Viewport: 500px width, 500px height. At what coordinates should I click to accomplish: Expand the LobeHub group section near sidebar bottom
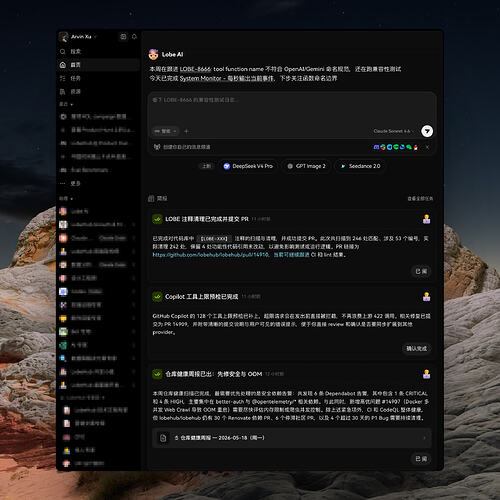[x=82, y=398]
